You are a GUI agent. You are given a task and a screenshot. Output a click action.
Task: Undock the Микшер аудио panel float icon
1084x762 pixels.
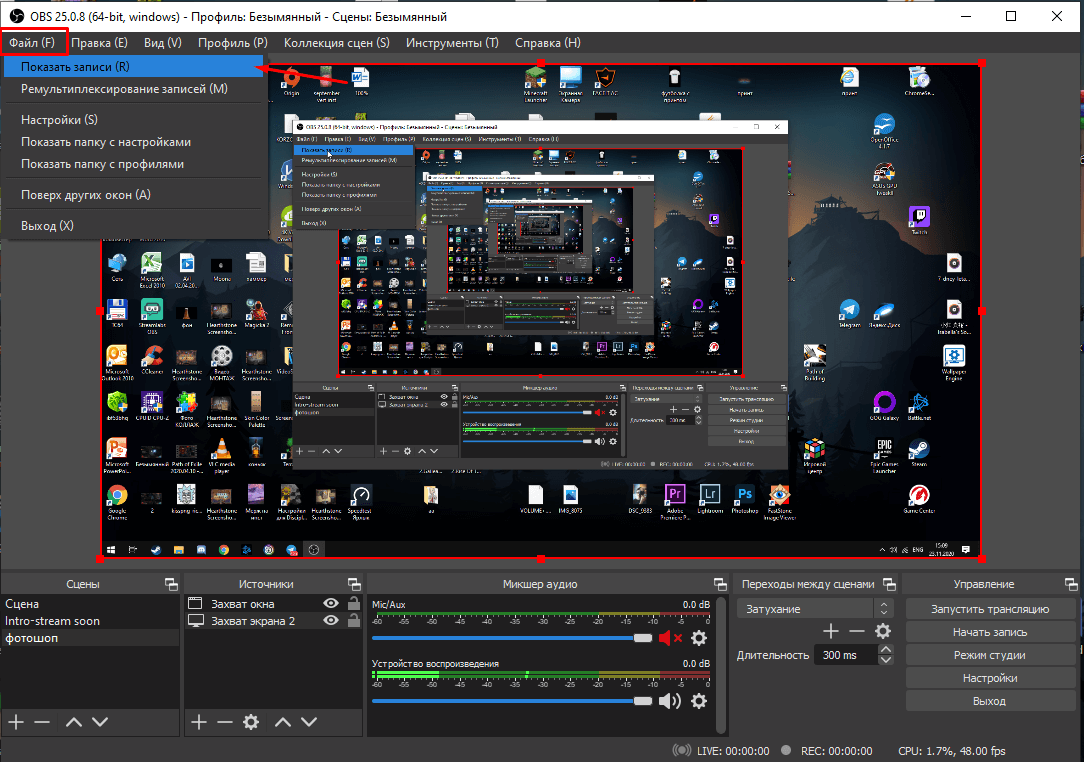point(720,584)
